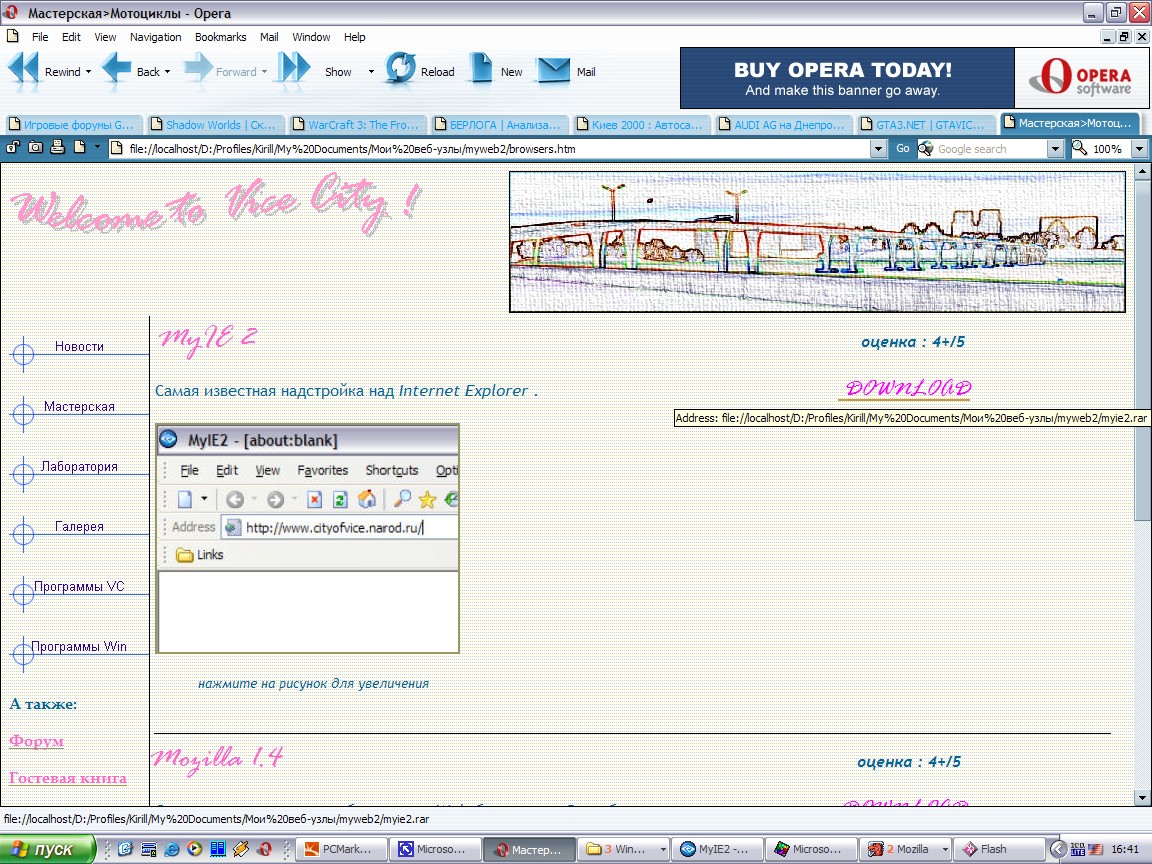This screenshot has width=1152, height=864.
Task: Open the Rewind history dropdown arrow
Action: (x=88, y=72)
